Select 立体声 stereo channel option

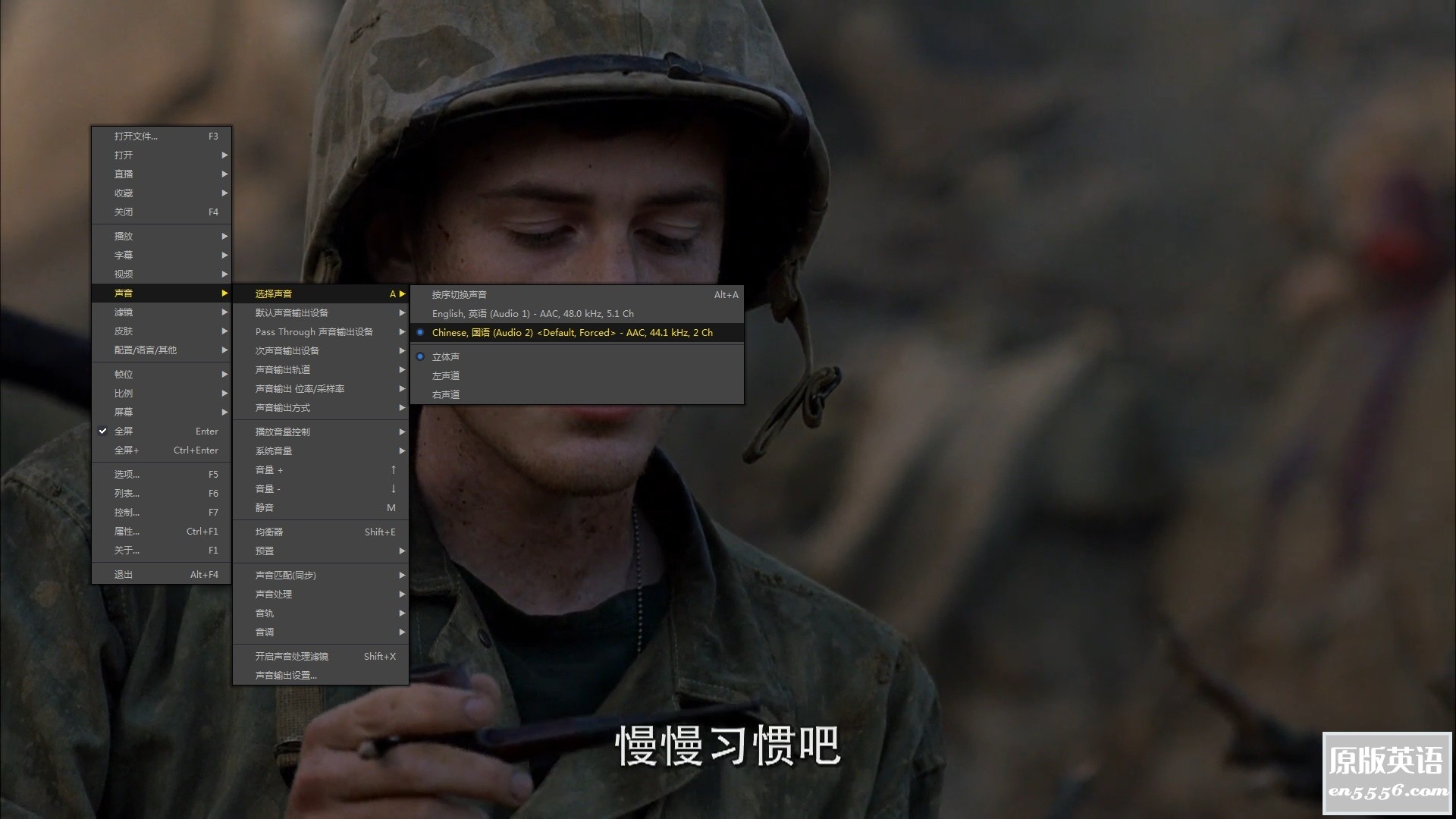[x=577, y=356]
